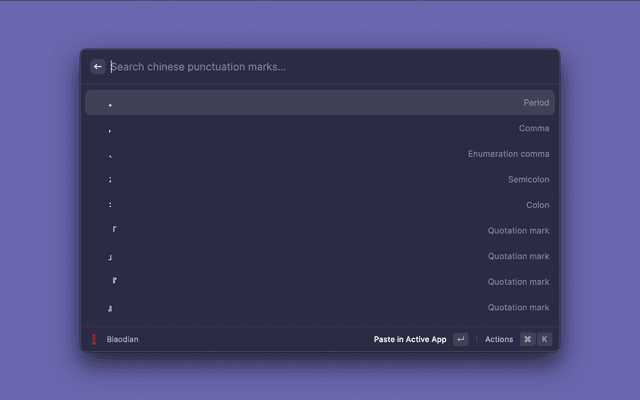The image size is (640, 400).
Task: Choose the Colon punctuation row
Action: point(320,205)
